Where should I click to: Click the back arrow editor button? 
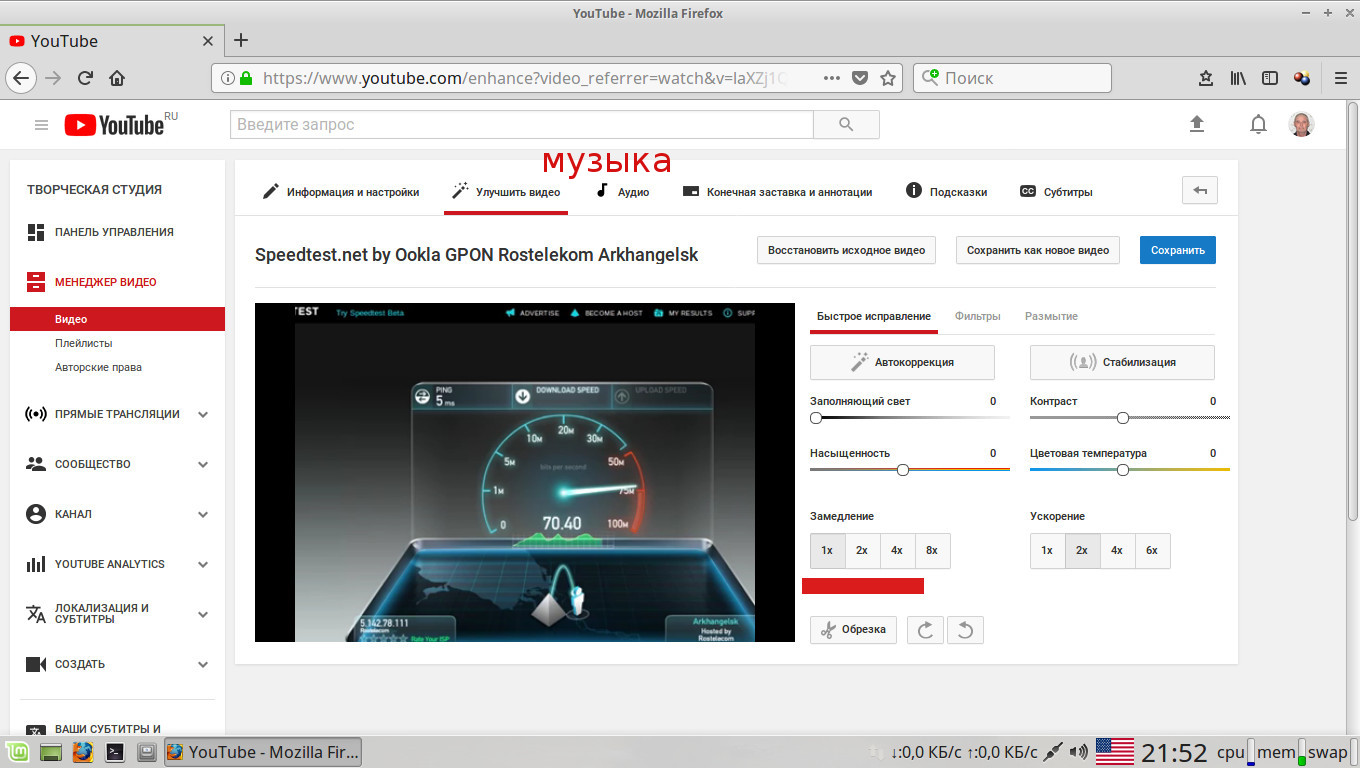point(1199,191)
